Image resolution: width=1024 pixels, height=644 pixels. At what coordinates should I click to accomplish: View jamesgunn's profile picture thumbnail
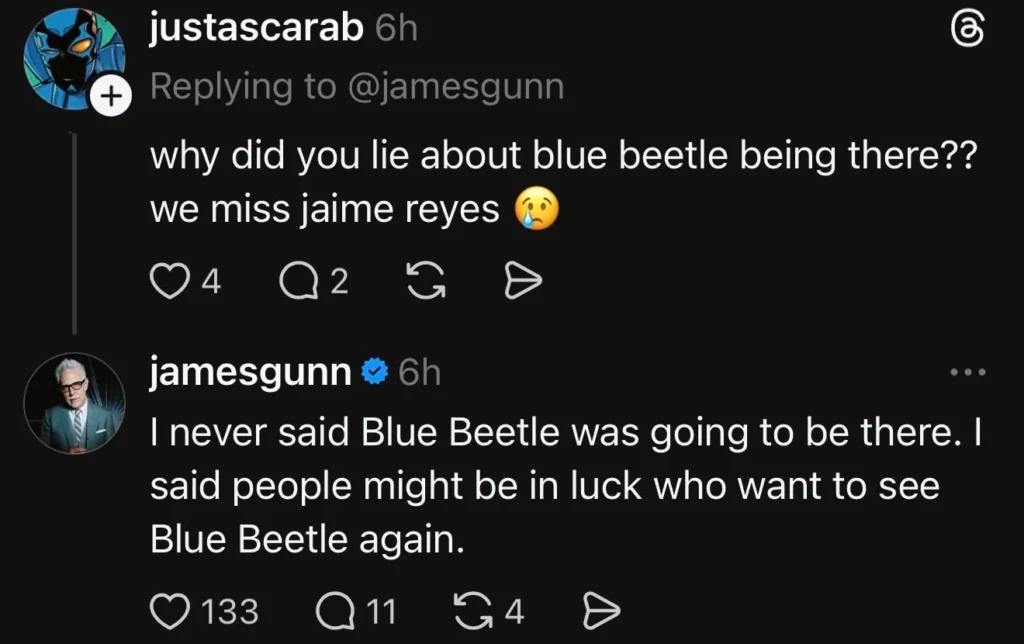(x=74, y=404)
